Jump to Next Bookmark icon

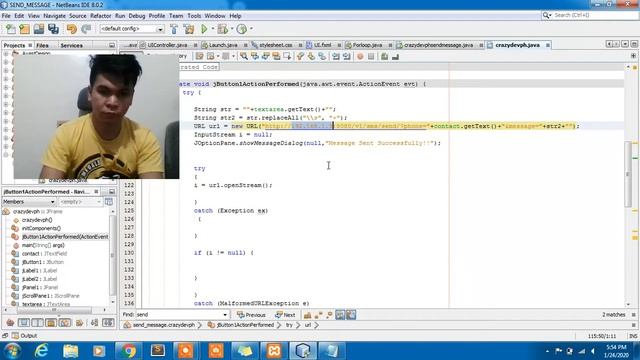311,56
